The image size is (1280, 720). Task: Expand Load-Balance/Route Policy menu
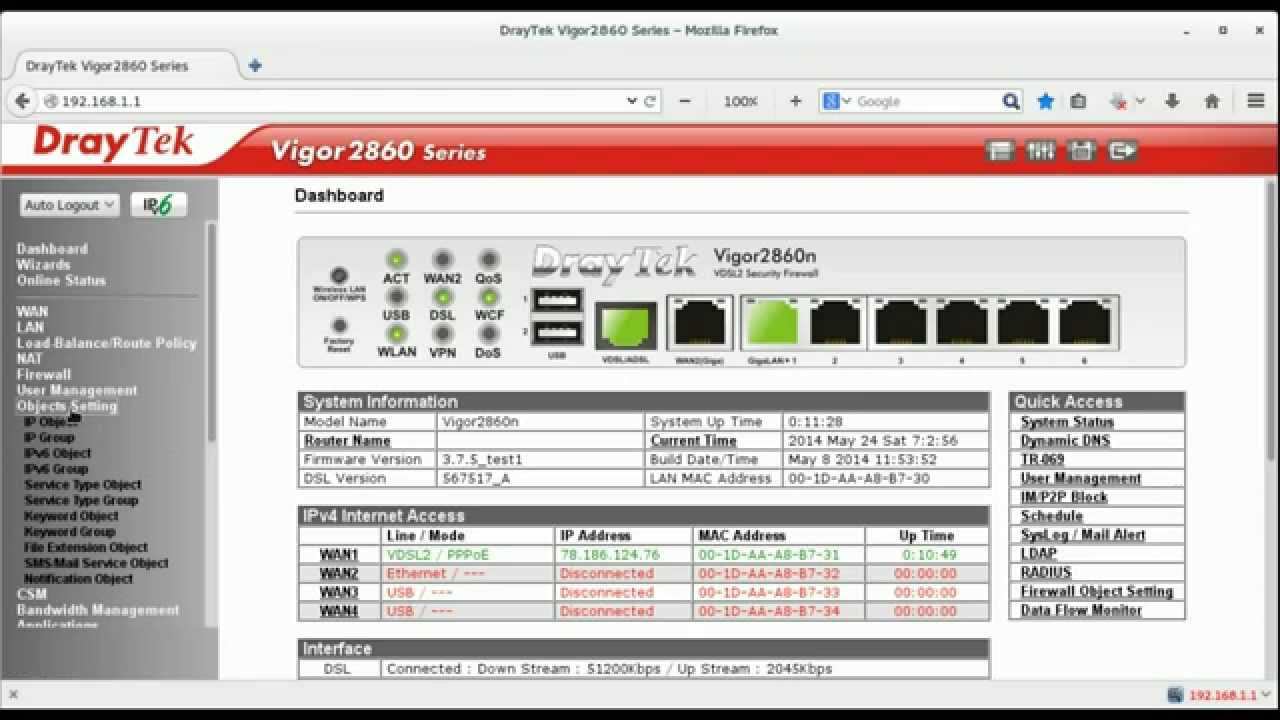pos(106,343)
